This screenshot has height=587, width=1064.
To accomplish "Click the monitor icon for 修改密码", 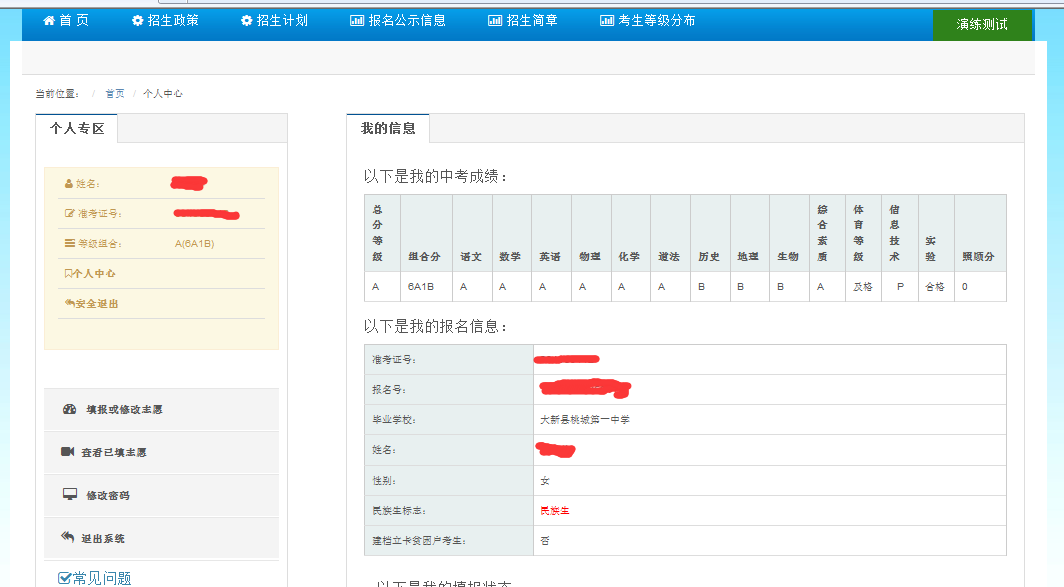I will point(69,495).
